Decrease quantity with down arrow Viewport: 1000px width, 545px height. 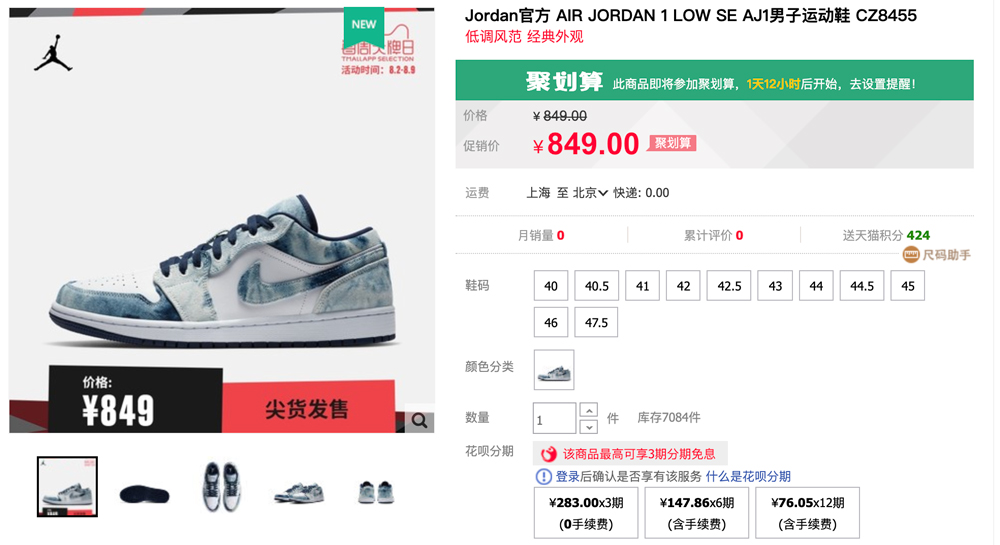(589, 426)
